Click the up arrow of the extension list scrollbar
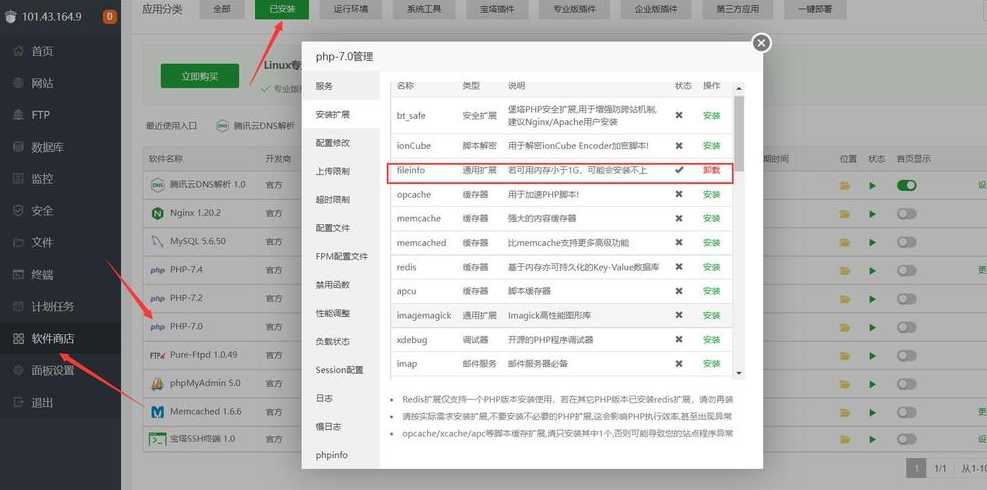This screenshot has height=490, width=987. click(739, 89)
